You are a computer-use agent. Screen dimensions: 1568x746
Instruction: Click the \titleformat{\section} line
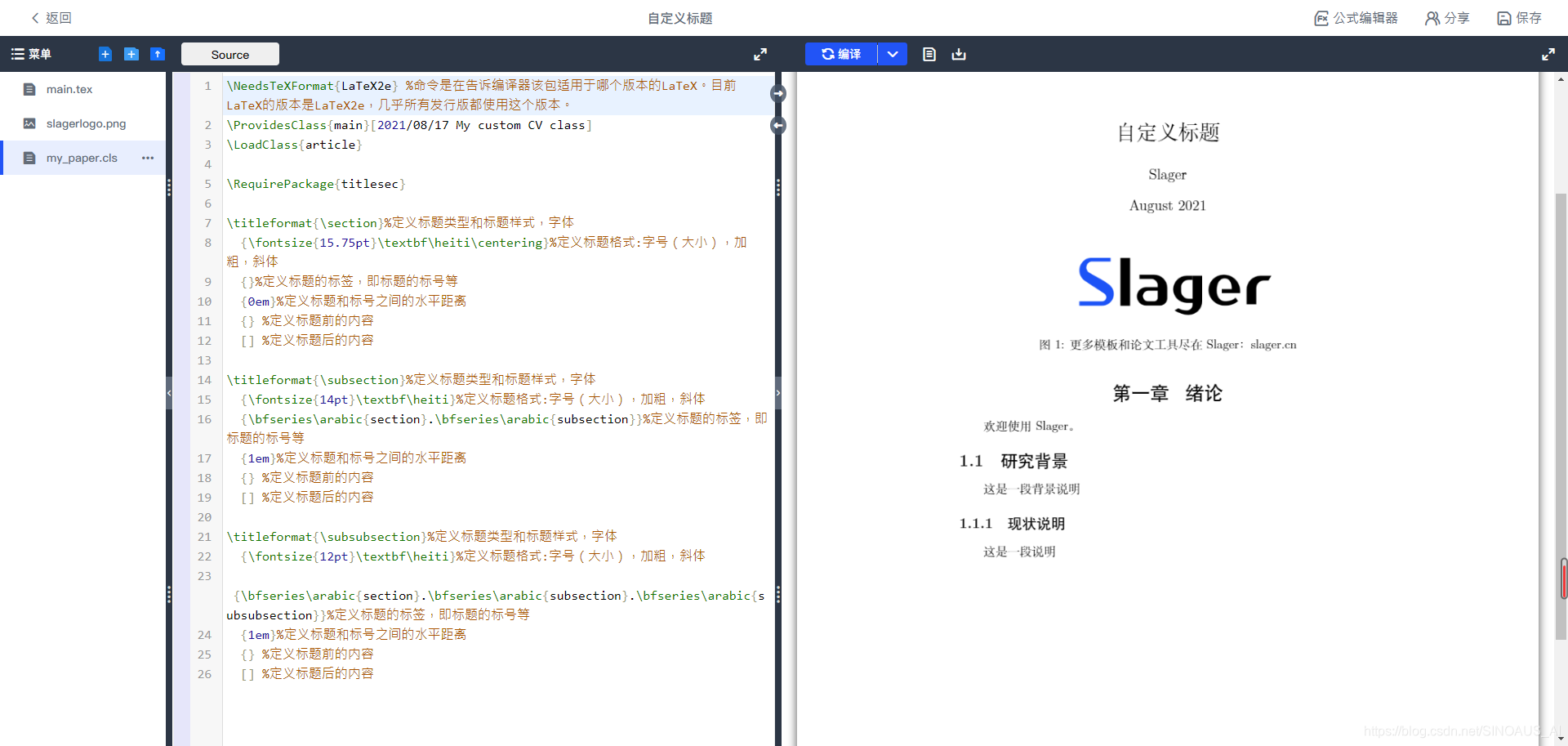point(400,222)
